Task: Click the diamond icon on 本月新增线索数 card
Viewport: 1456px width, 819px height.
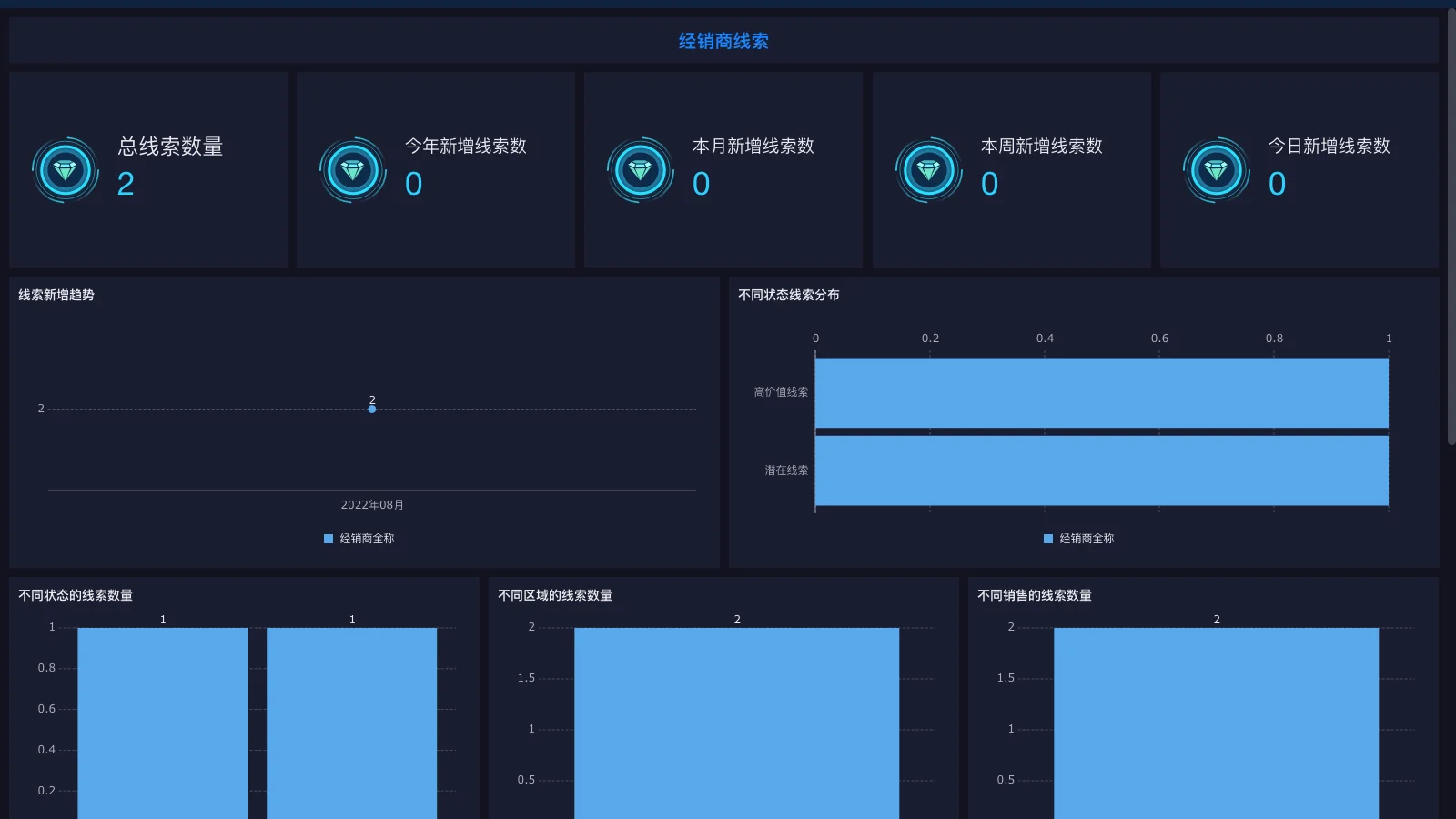Action: pyautogui.click(x=640, y=169)
